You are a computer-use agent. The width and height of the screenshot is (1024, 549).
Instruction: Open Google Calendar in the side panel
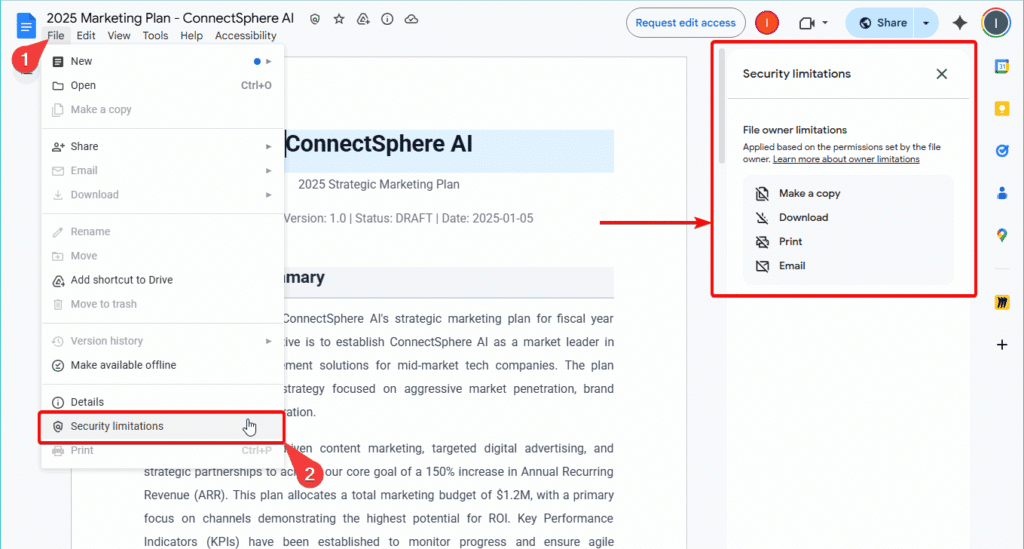click(x=1002, y=66)
